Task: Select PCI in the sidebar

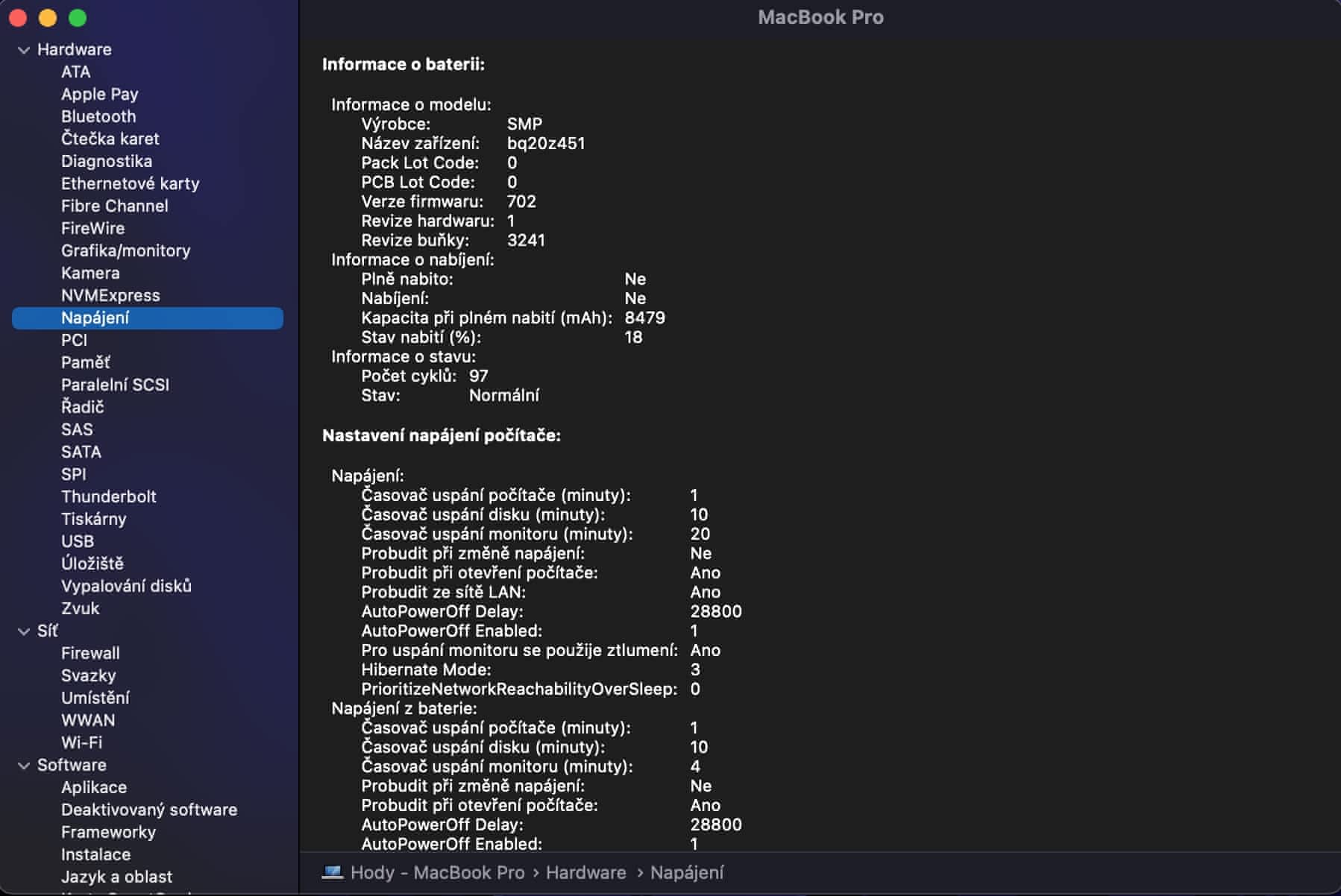Action: (75, 340)
